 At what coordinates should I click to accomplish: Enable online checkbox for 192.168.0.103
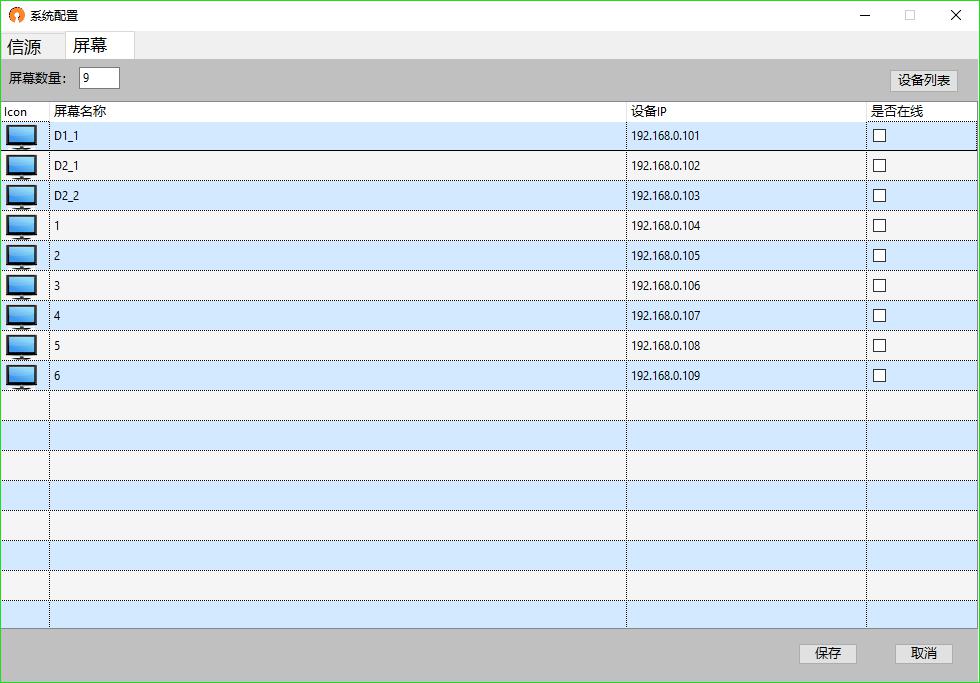pos(880,196)
